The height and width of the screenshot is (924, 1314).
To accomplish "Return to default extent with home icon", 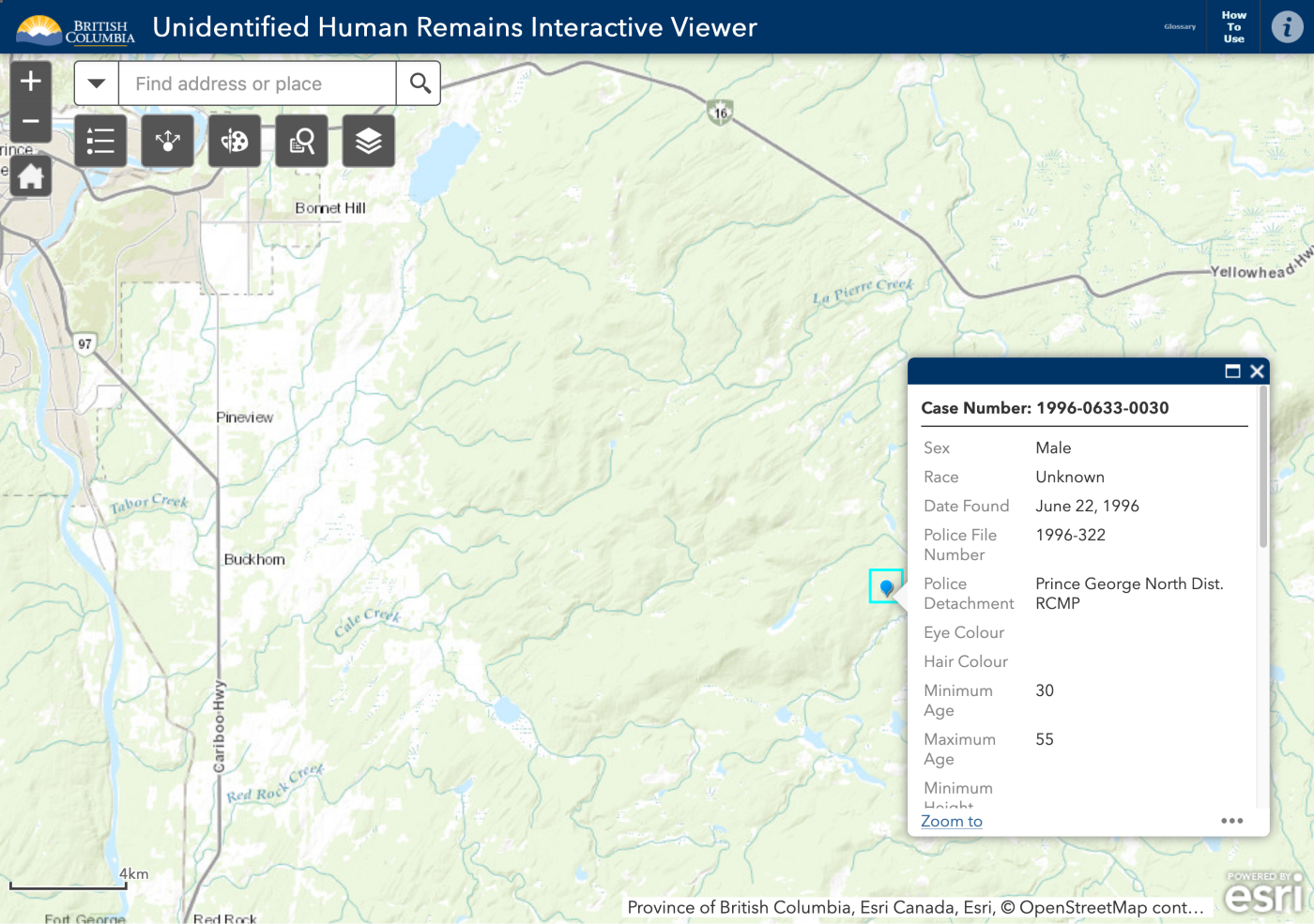I will (31, 175).
